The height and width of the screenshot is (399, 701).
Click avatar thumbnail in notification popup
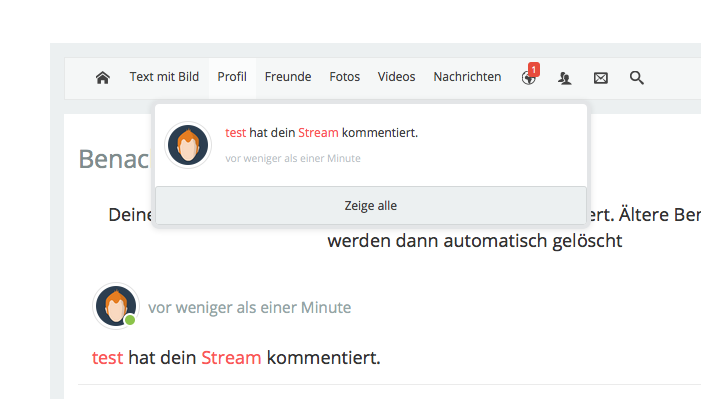pos(188,145)
